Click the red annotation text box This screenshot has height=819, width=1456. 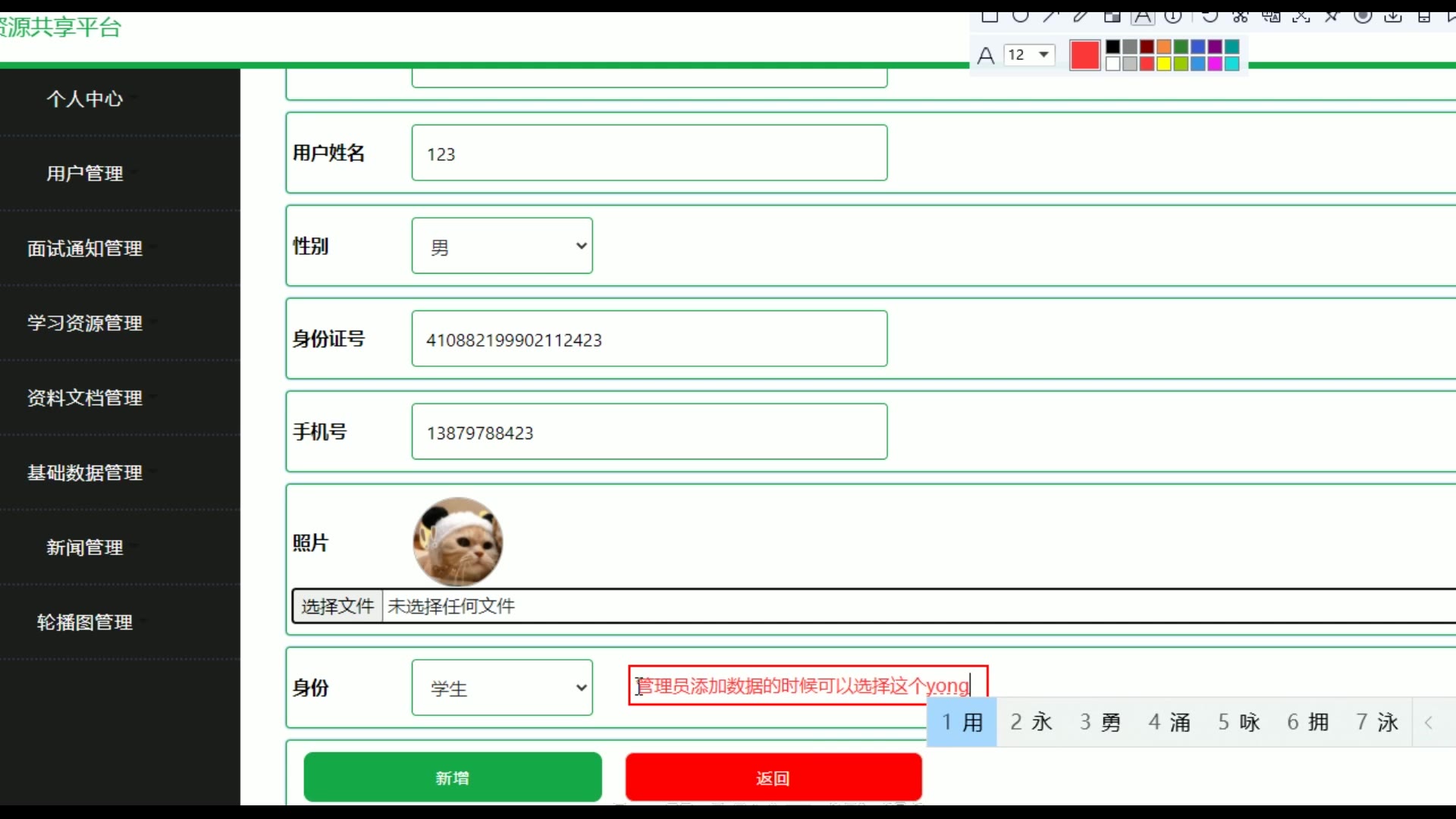click(808, 686)
